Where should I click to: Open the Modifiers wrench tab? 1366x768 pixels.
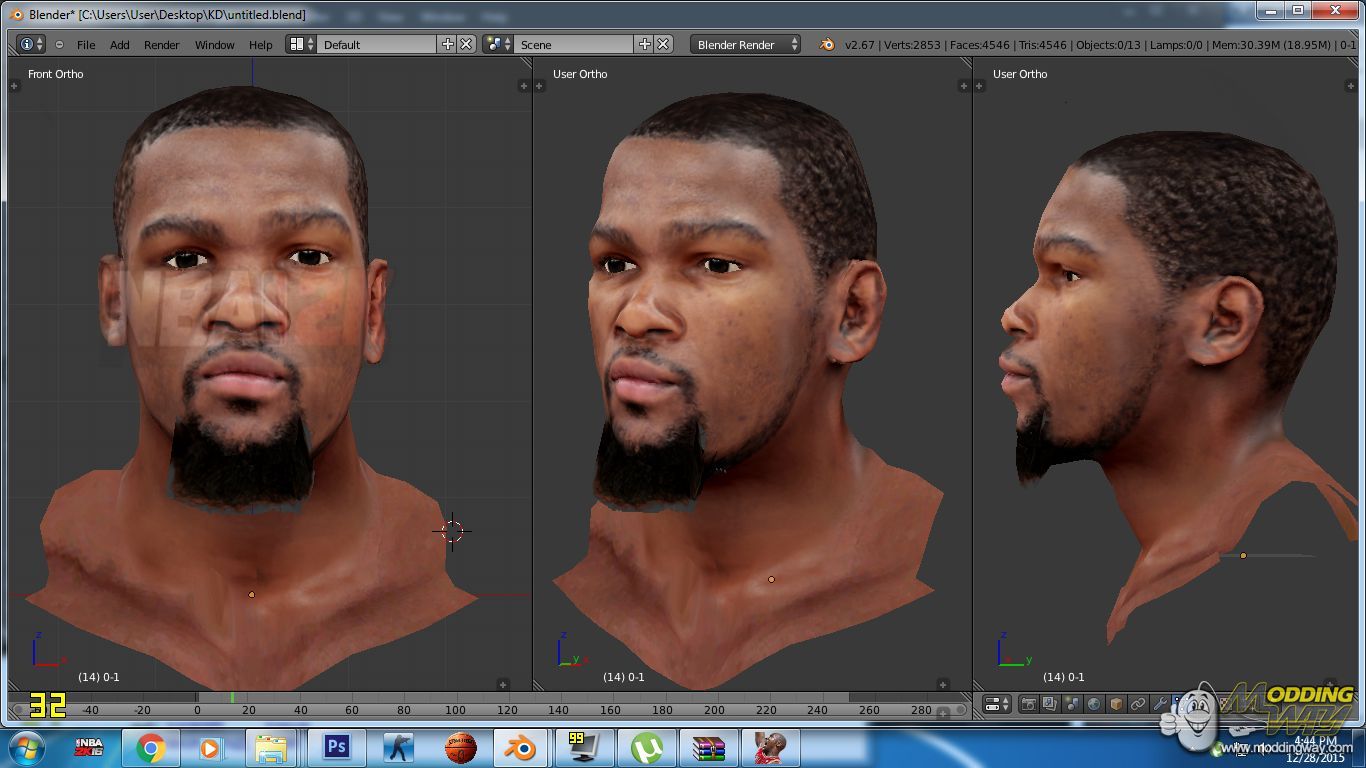pyautogui.click(x=1160, y=704)
